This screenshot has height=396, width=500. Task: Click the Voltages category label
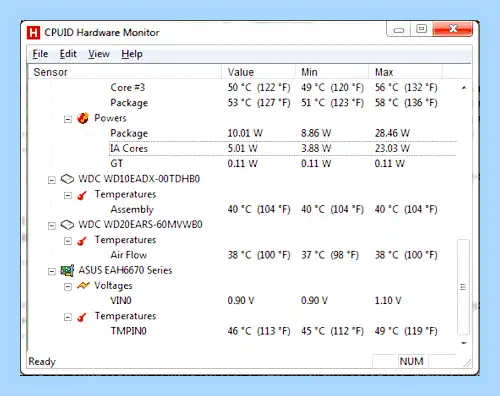tap(113, 286)
